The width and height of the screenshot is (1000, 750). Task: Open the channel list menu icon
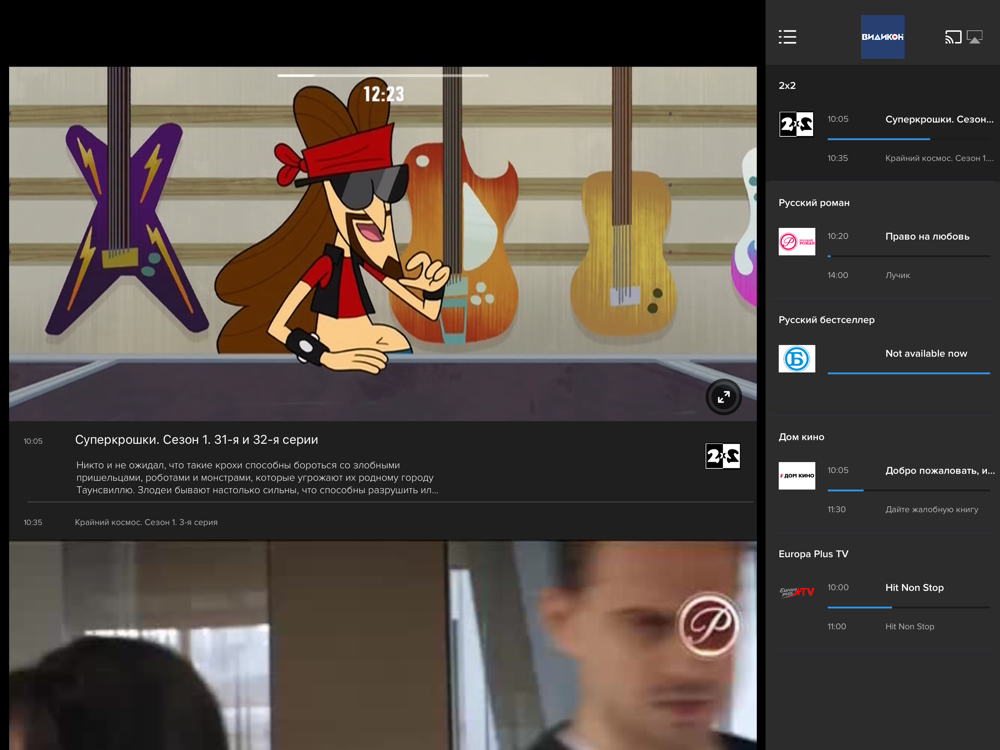click(x=788, y=37)
